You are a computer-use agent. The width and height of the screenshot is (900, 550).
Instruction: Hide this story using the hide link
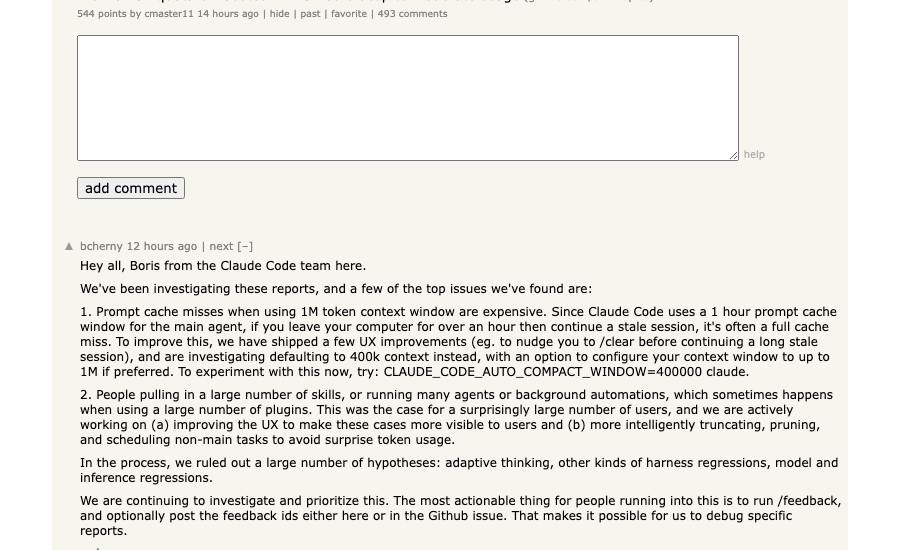click(279, 14)
